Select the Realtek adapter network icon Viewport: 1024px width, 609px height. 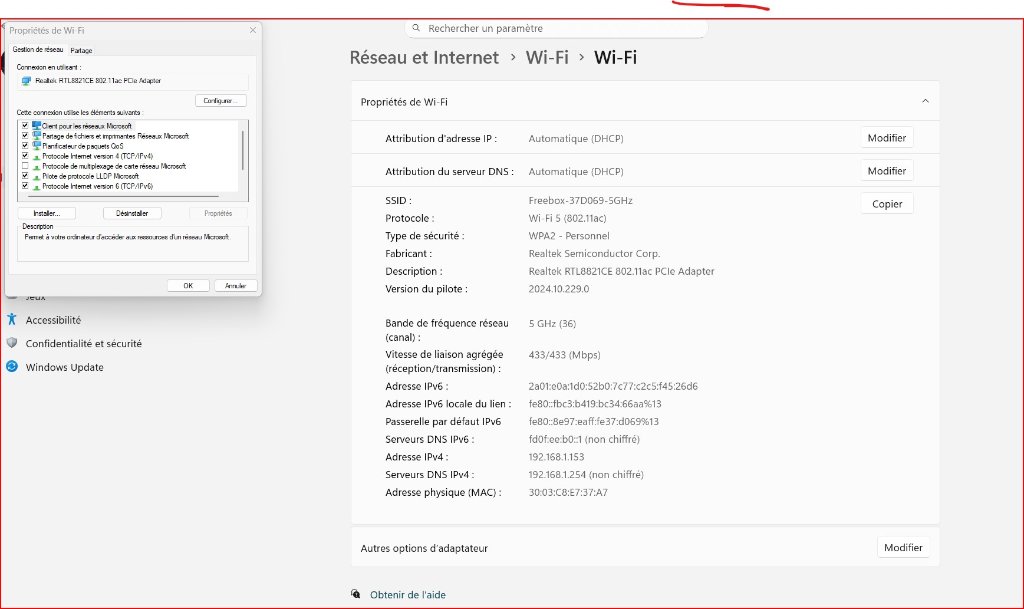coord(26,80)
